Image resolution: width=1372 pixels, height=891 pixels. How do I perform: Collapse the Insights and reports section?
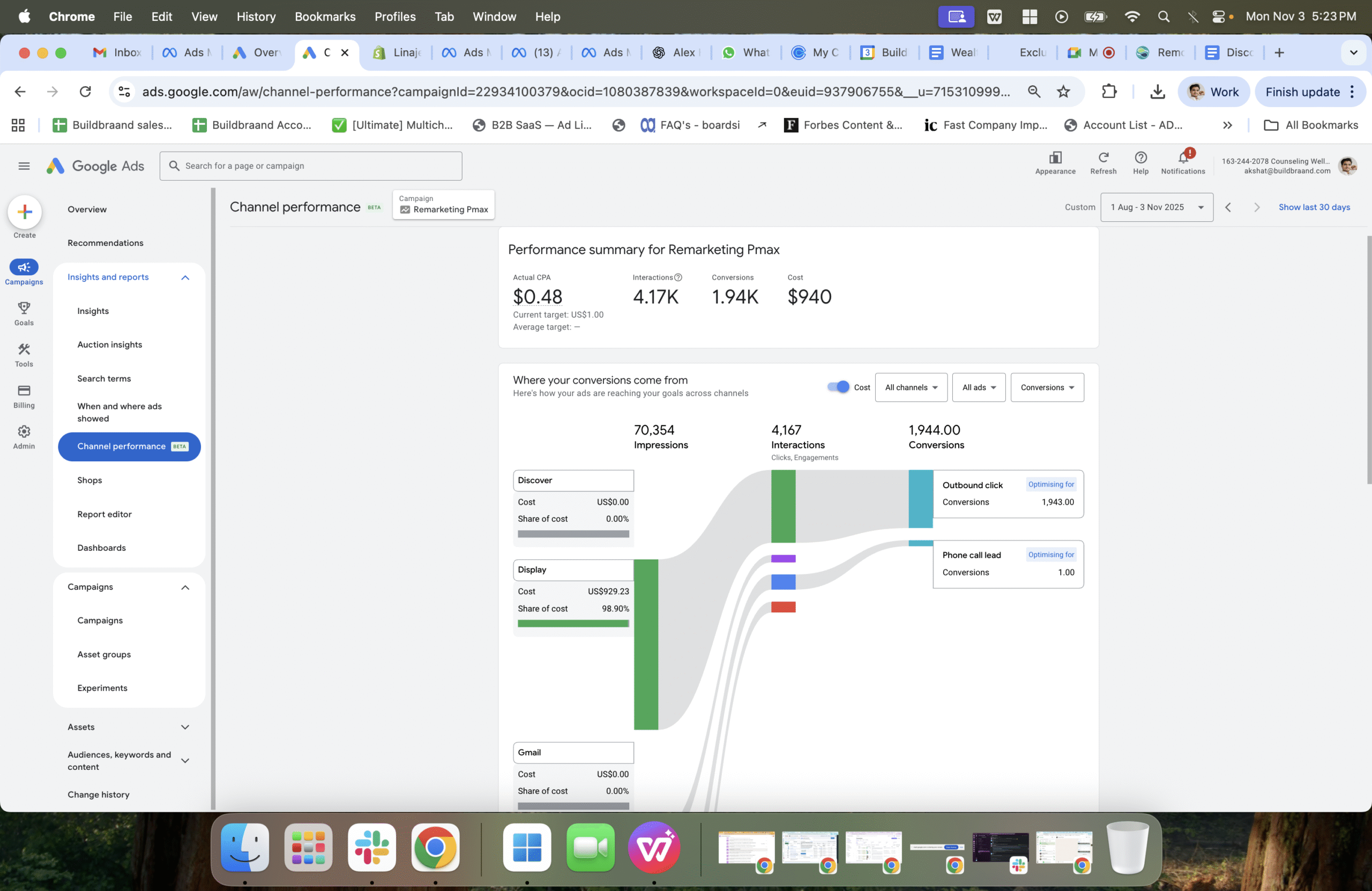185,277
